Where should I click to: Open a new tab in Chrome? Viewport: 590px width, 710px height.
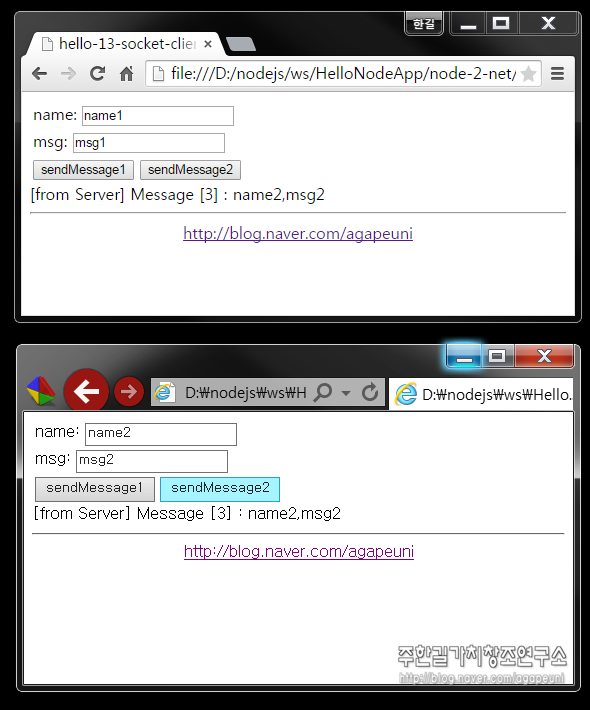pos(241,44)
